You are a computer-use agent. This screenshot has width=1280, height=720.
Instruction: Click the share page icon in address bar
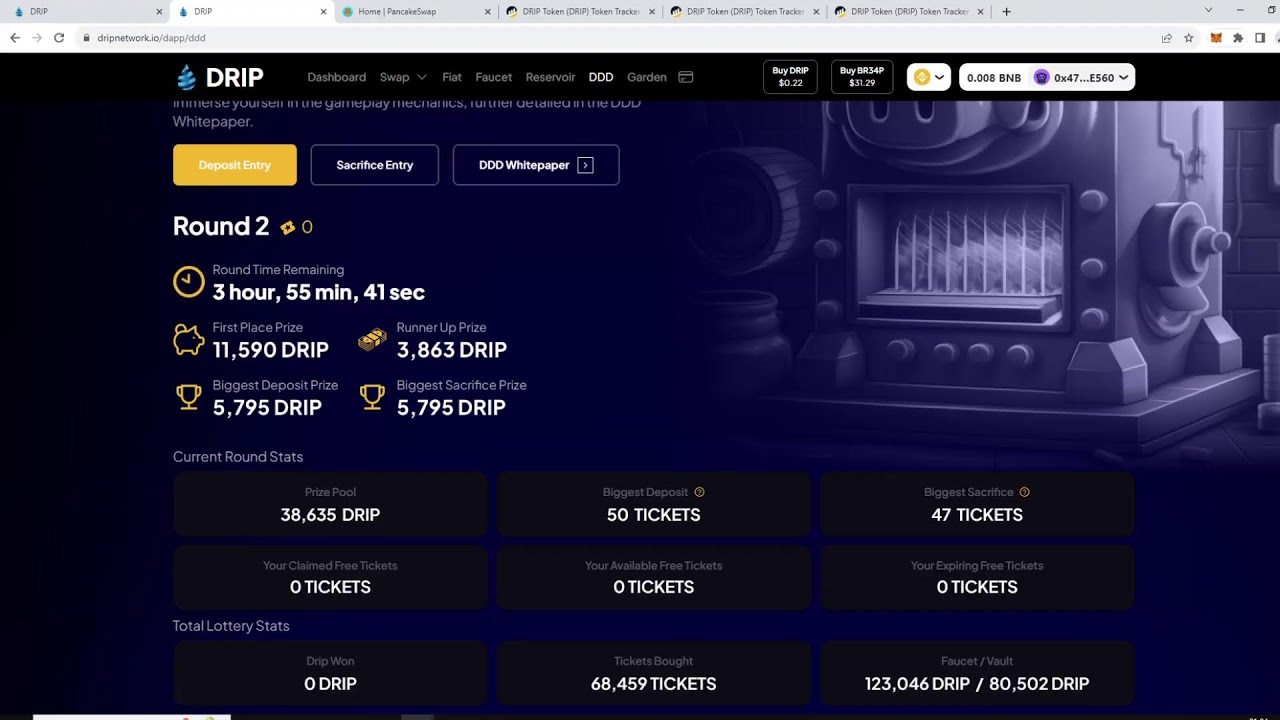click(x=1166, y=38)
